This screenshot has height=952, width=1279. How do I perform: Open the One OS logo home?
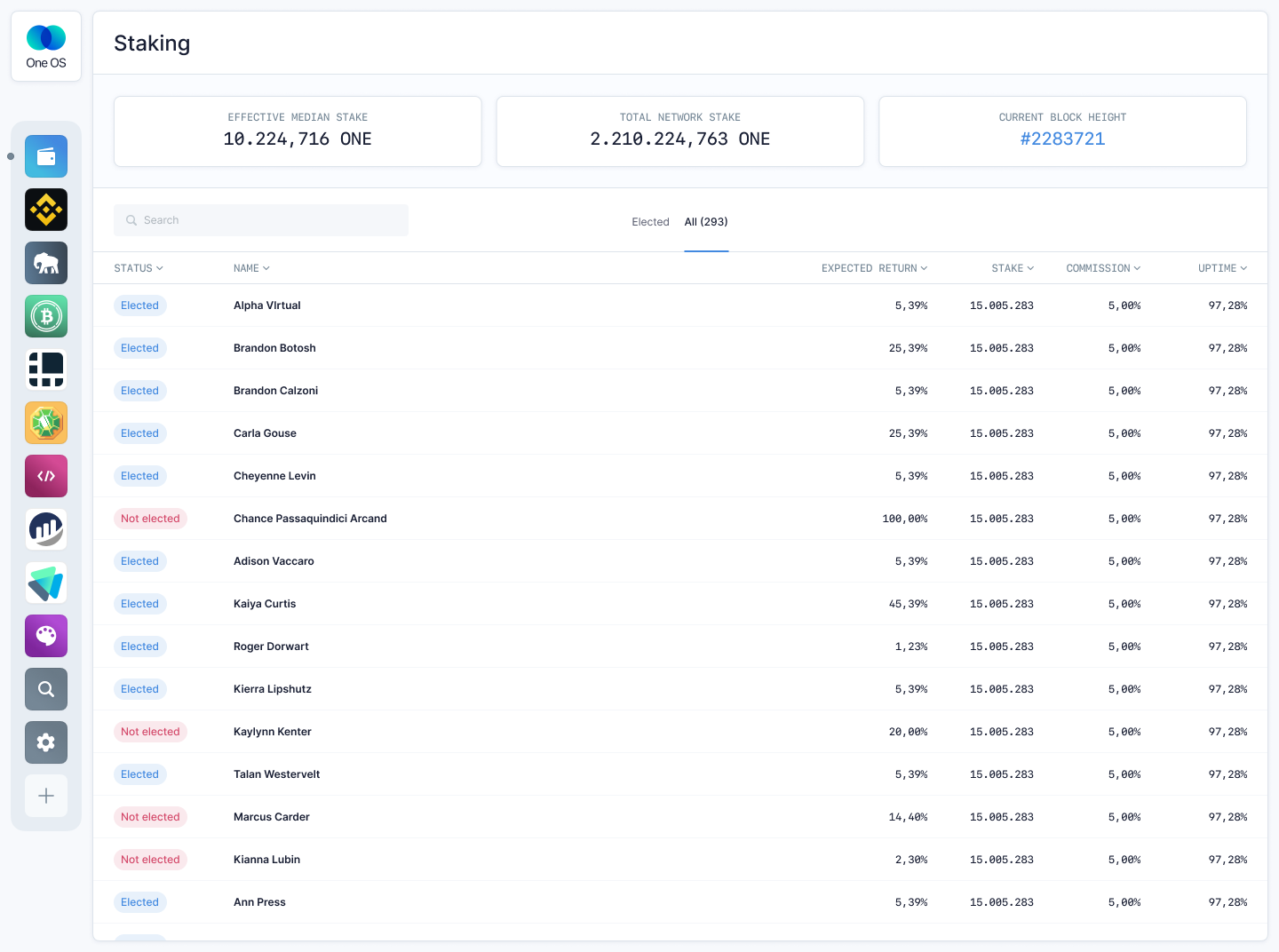pyautogui.click(x=46, y=46)
